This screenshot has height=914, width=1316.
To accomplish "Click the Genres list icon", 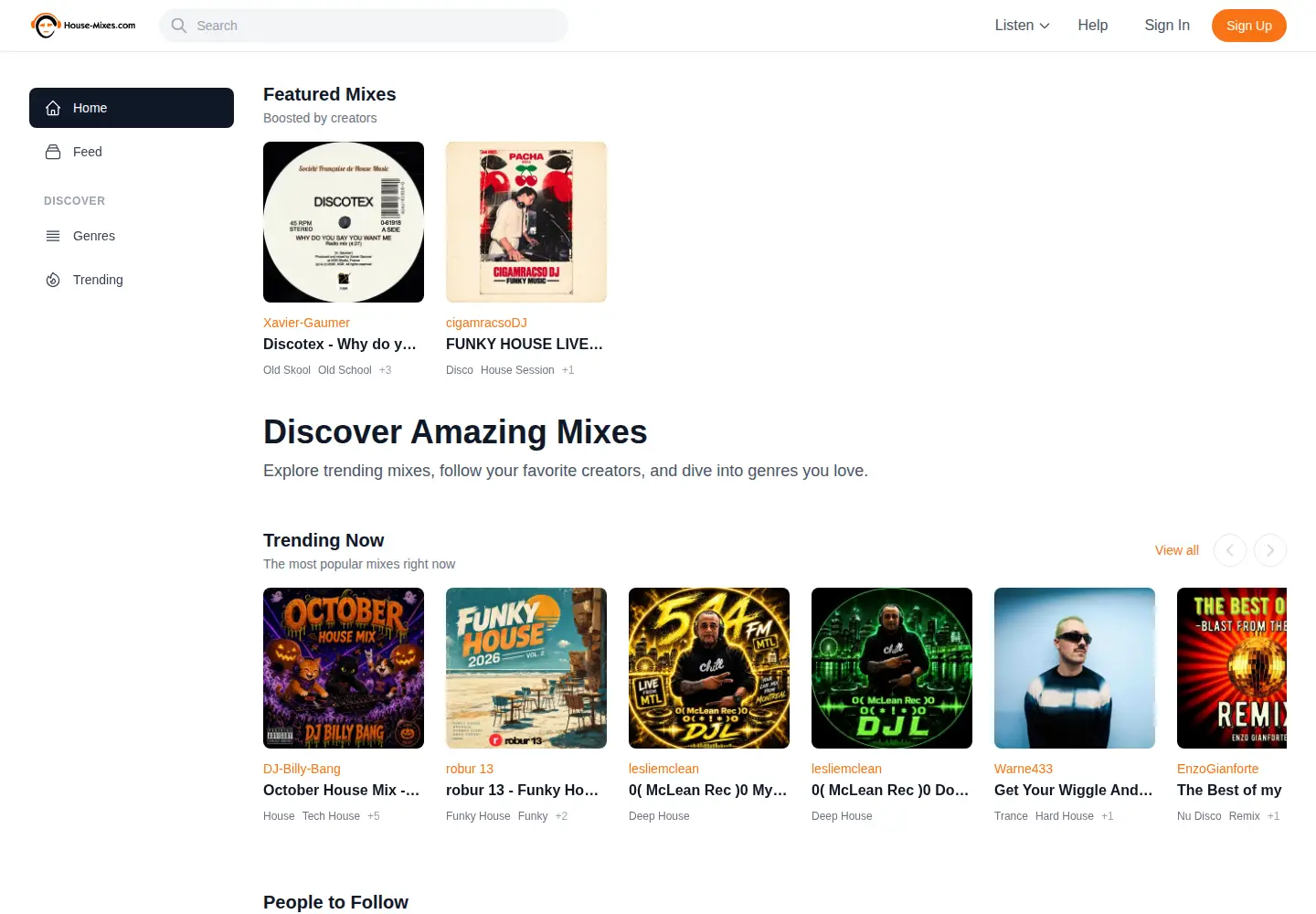I will [x=53, y=236].
